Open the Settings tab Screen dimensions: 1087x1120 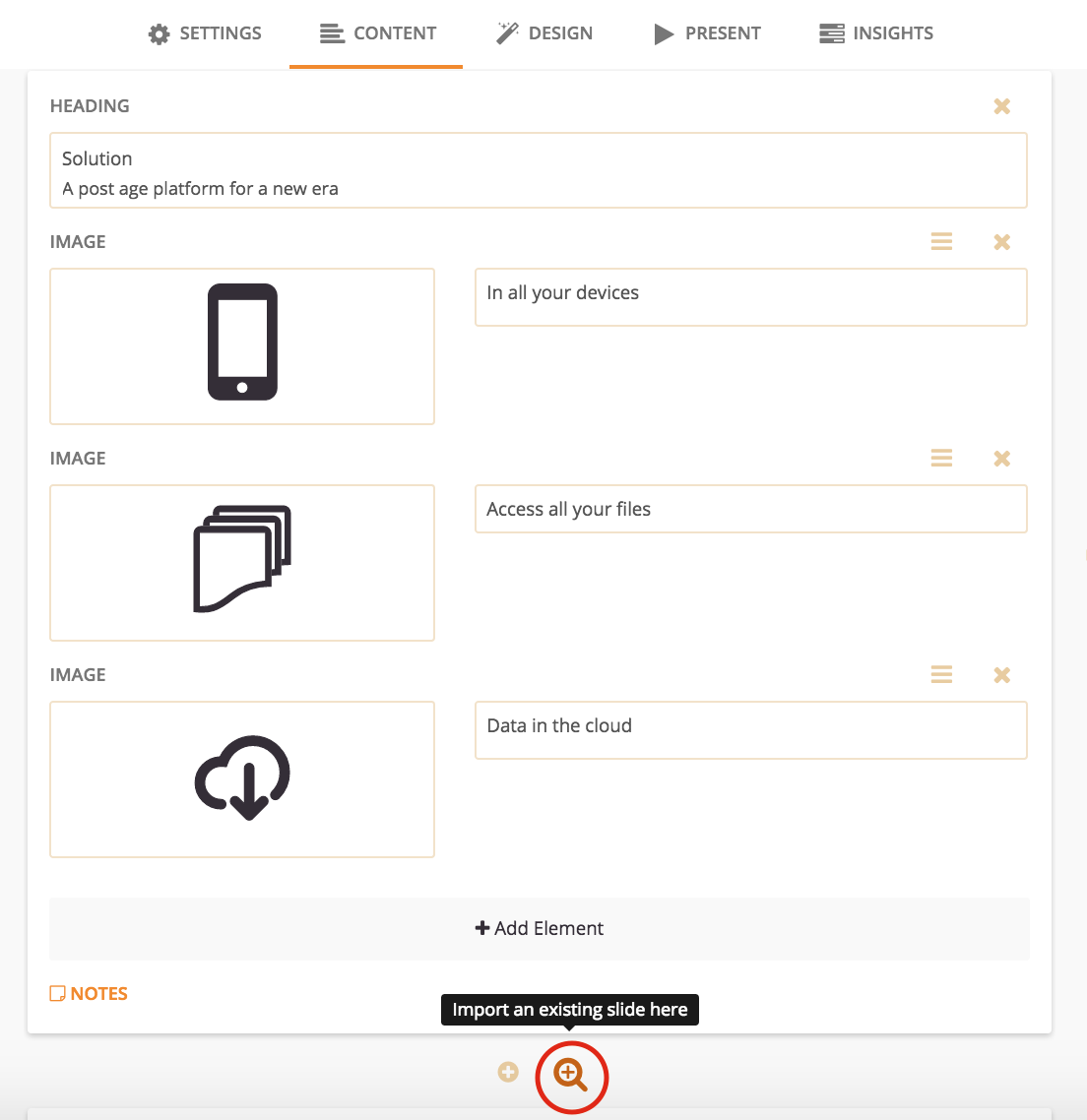tap(205, 33)
